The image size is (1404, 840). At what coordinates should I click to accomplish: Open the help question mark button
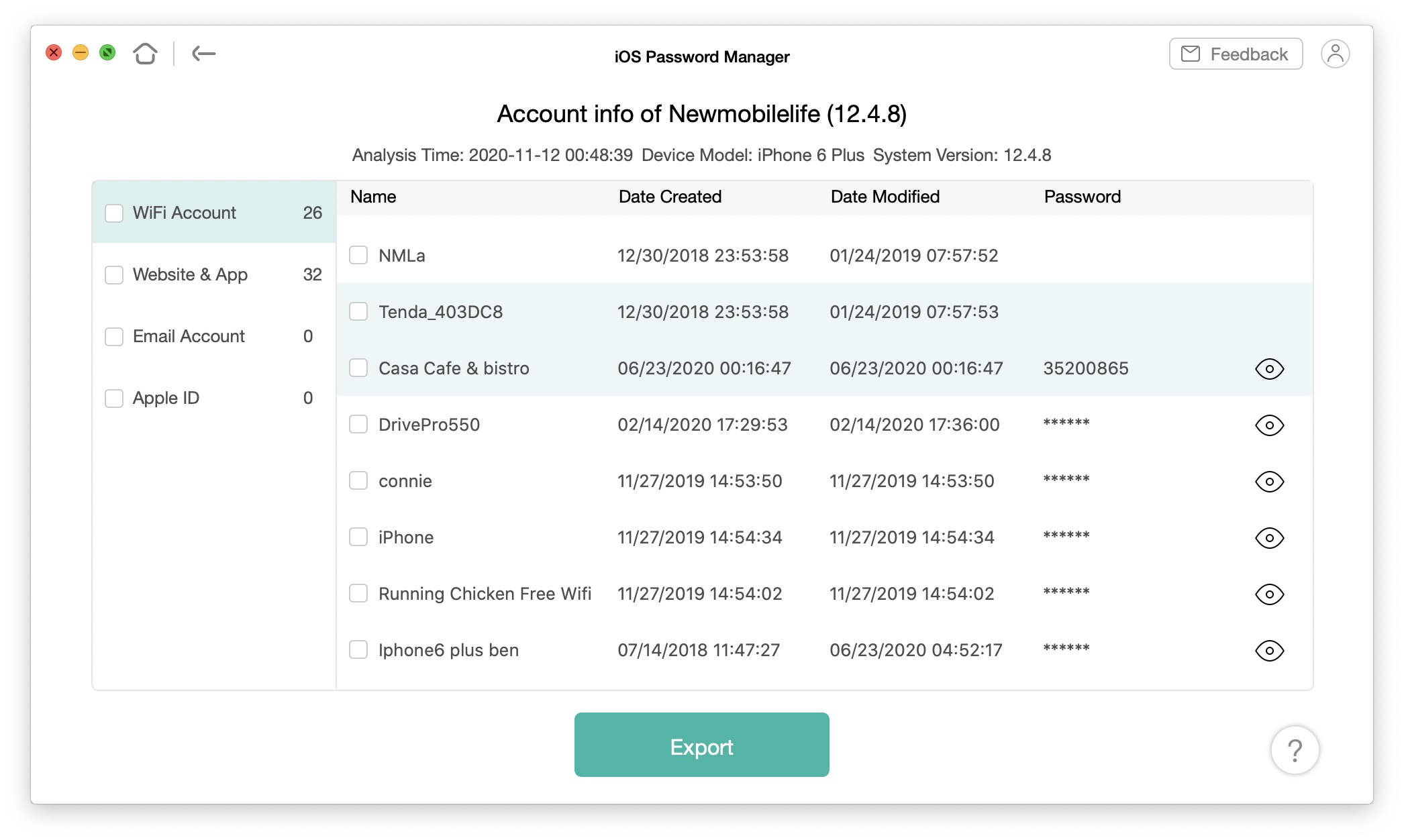(1295, 750)
